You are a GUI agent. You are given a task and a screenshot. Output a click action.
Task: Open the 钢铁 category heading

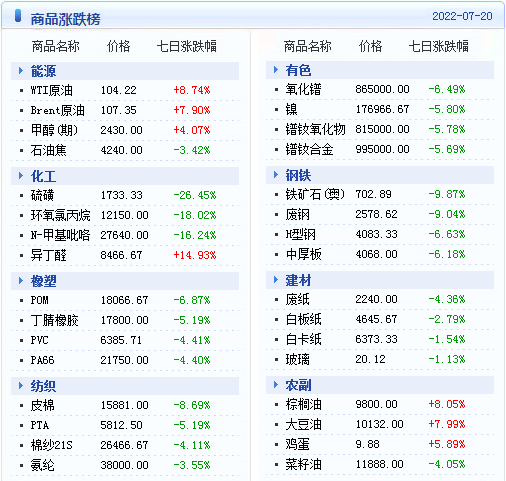[298, 175]
